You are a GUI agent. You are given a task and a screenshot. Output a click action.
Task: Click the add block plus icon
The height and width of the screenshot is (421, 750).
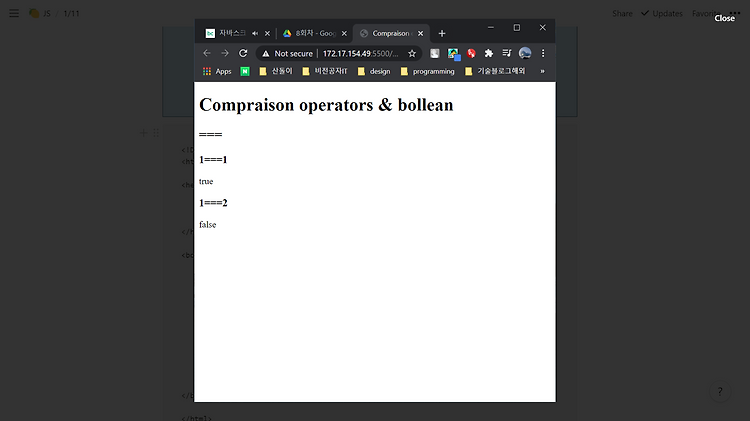[x=143, y=133]
